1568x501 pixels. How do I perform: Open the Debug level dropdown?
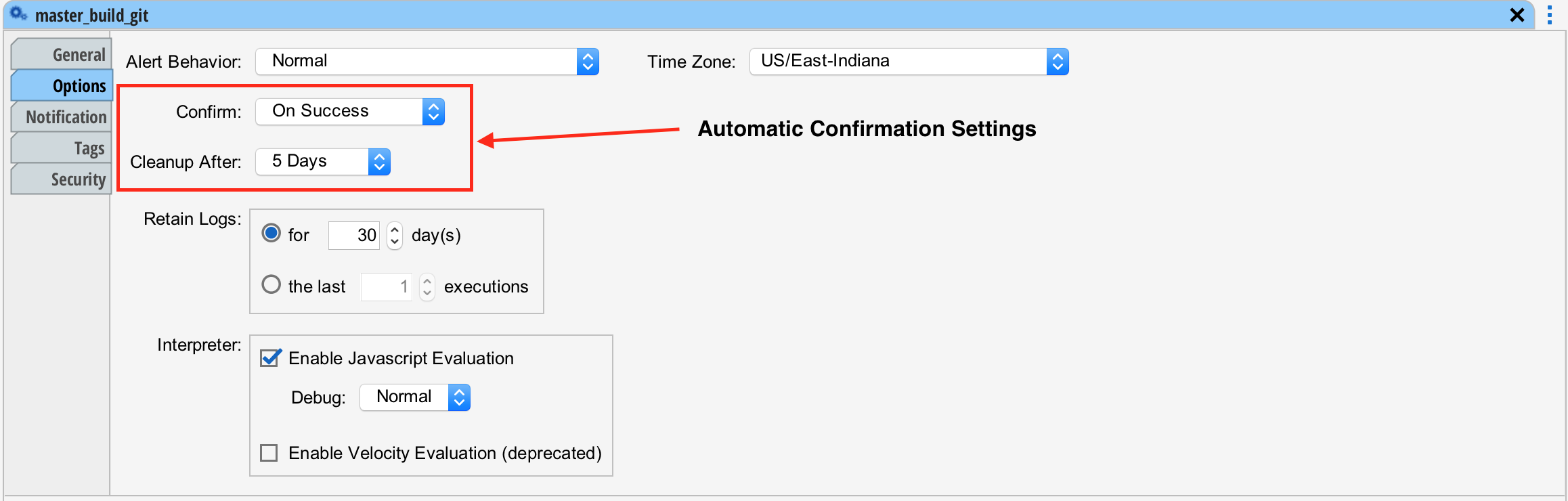(x=414, y=397)
